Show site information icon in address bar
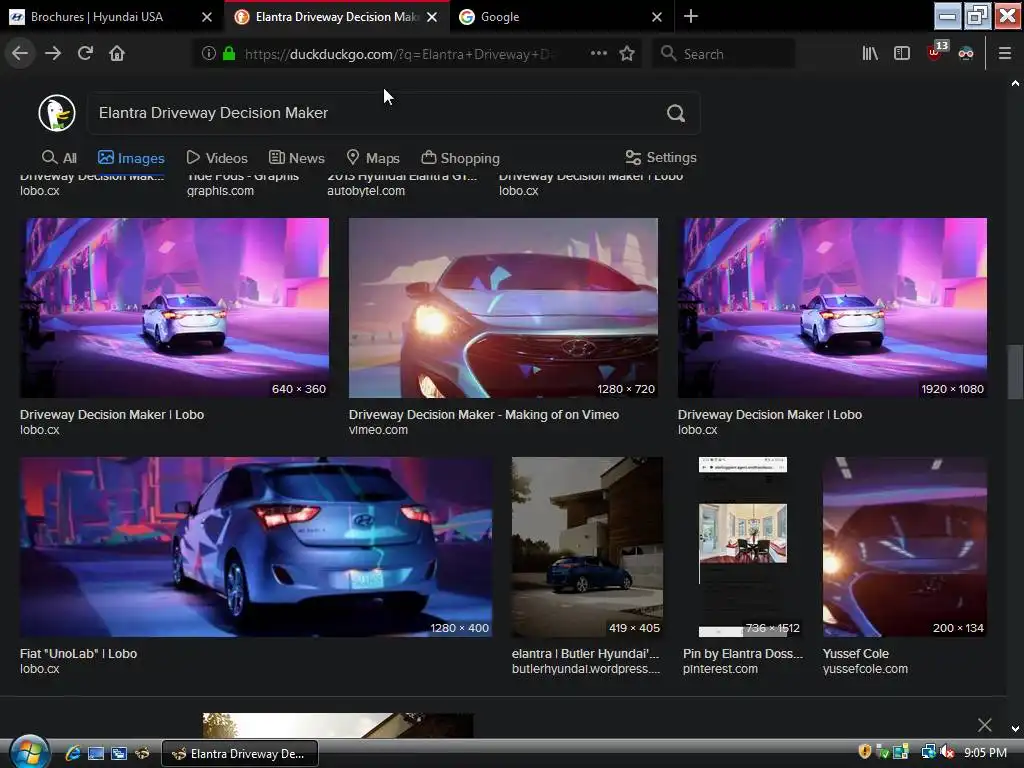 coord(208,54)
